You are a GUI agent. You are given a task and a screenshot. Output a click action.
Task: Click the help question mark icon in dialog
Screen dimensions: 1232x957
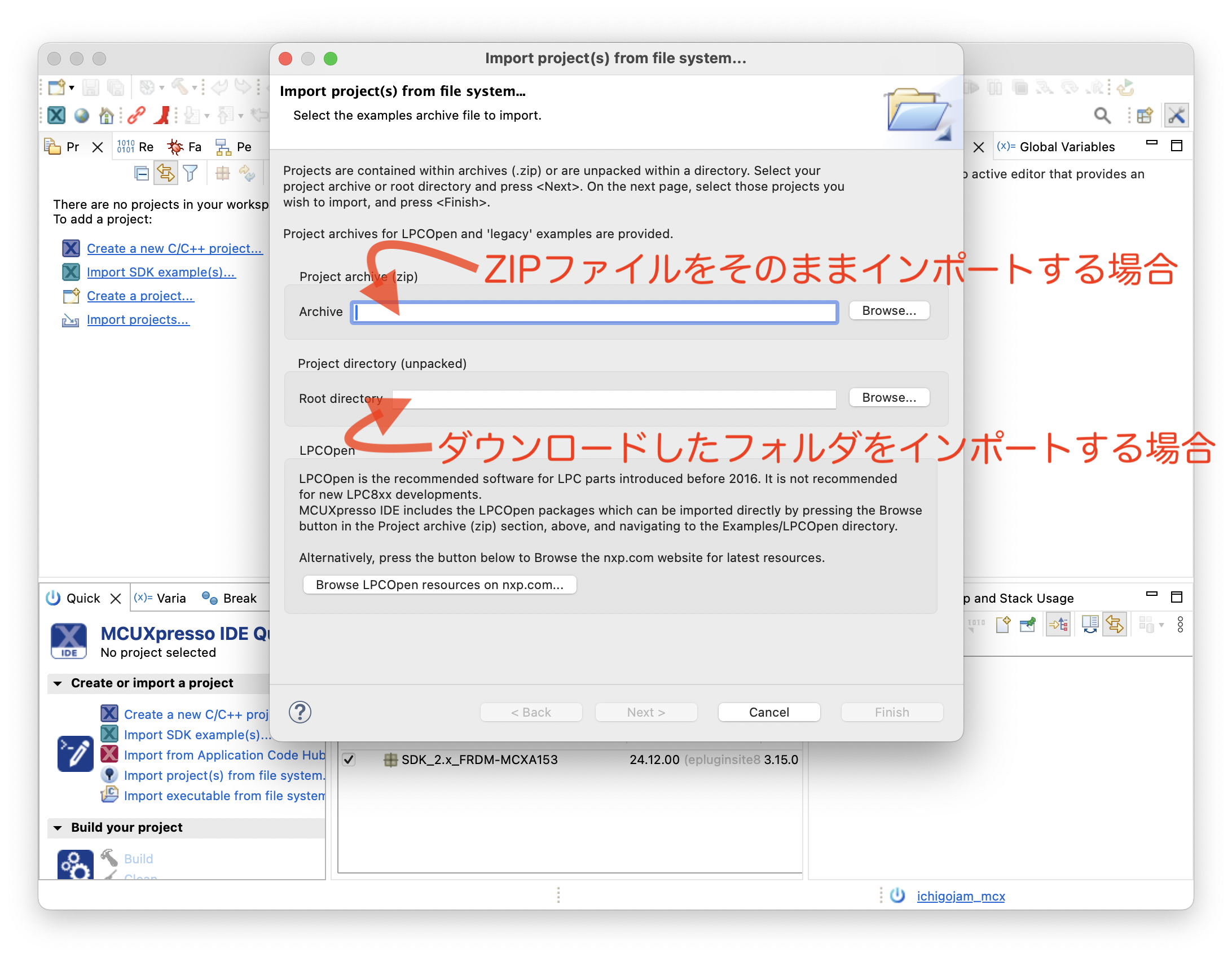pos(300,712)
